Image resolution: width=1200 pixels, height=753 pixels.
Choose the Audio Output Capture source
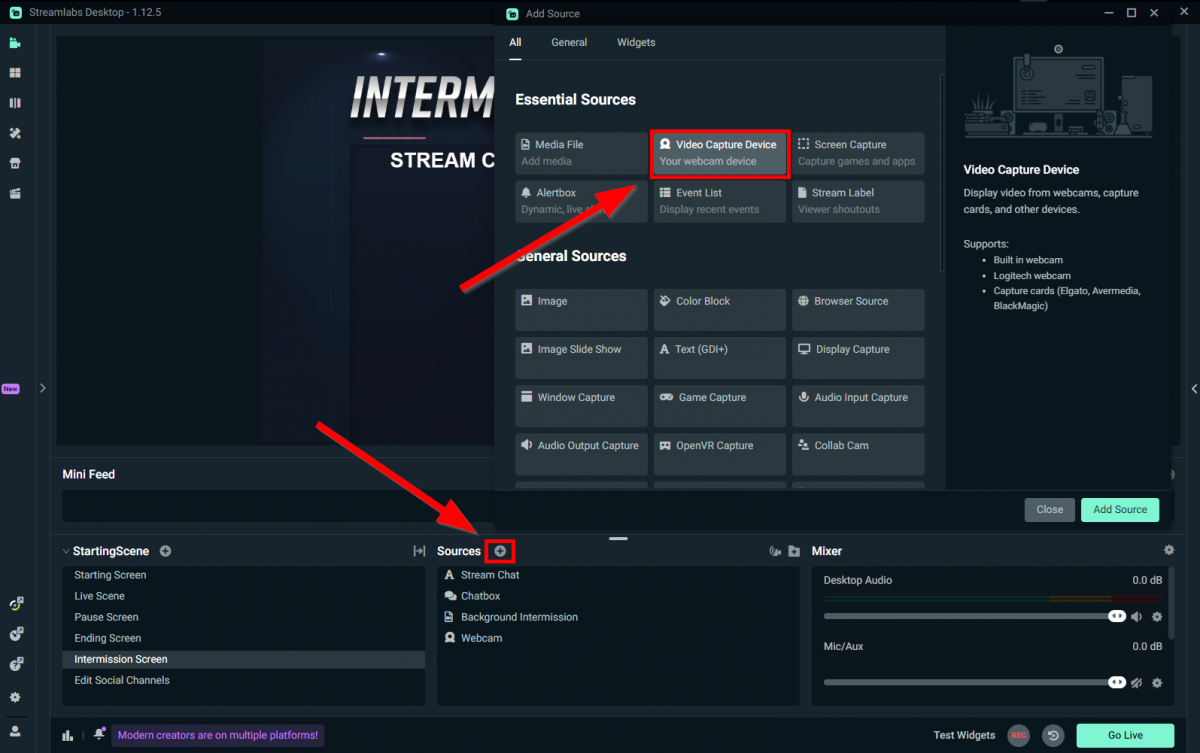(582, 454)
